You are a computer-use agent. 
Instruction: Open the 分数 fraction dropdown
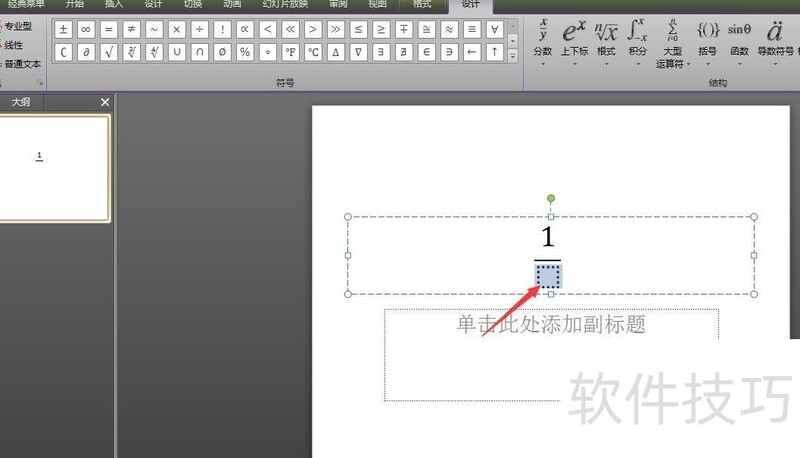click(543, 43)
